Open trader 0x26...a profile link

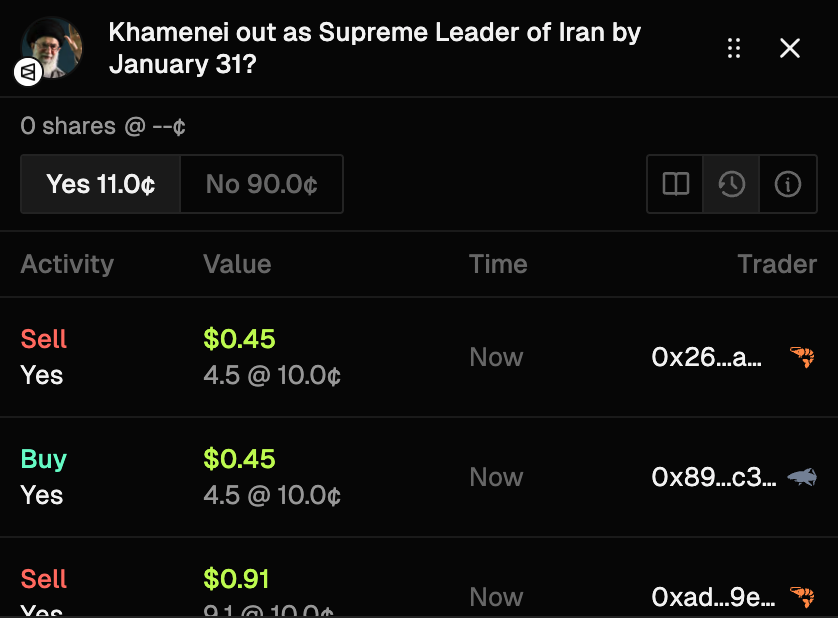click(x=706, y=357)
